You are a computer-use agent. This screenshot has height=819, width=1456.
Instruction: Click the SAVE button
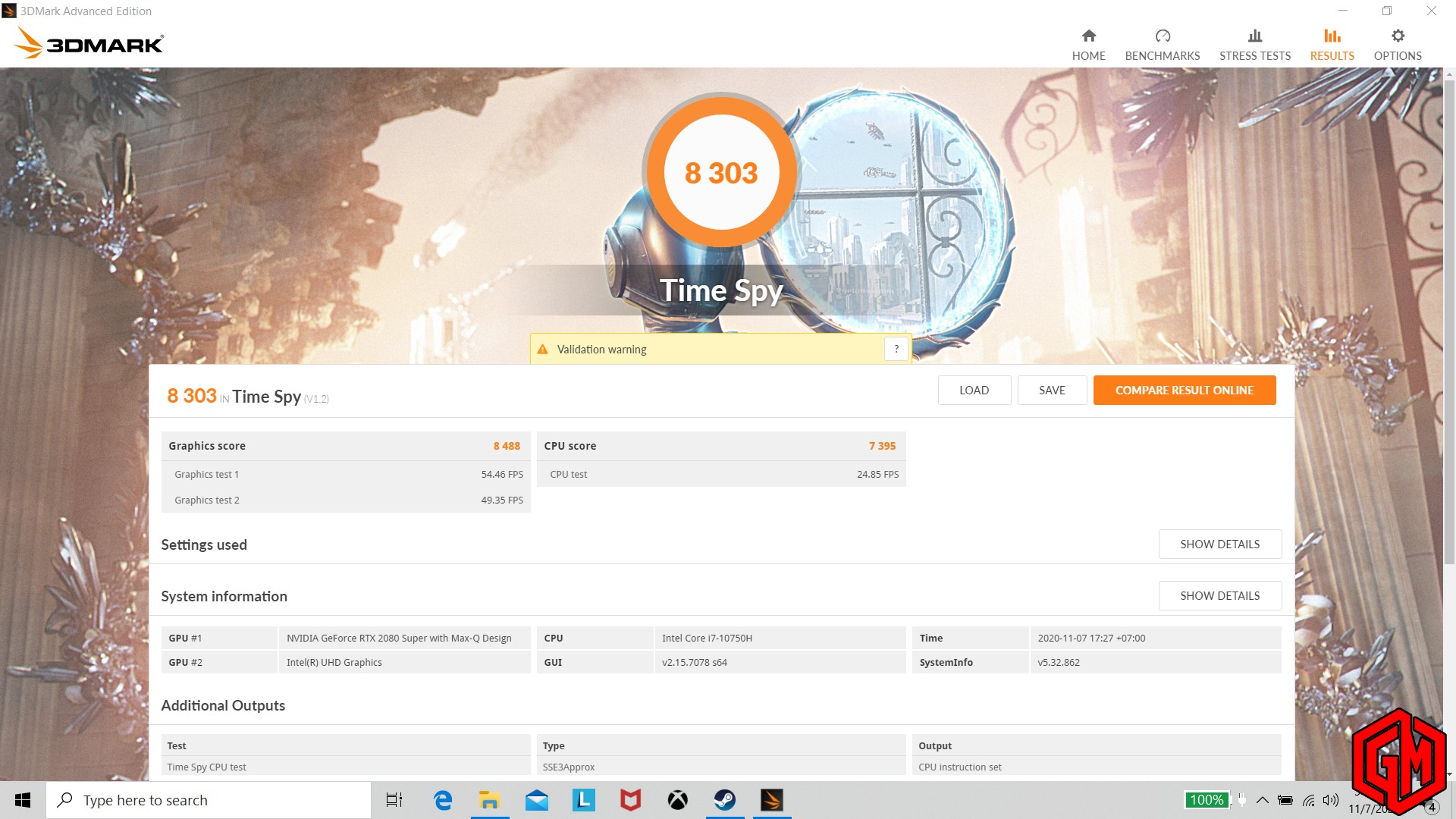pyautogui.click(x=1052, y=390)
